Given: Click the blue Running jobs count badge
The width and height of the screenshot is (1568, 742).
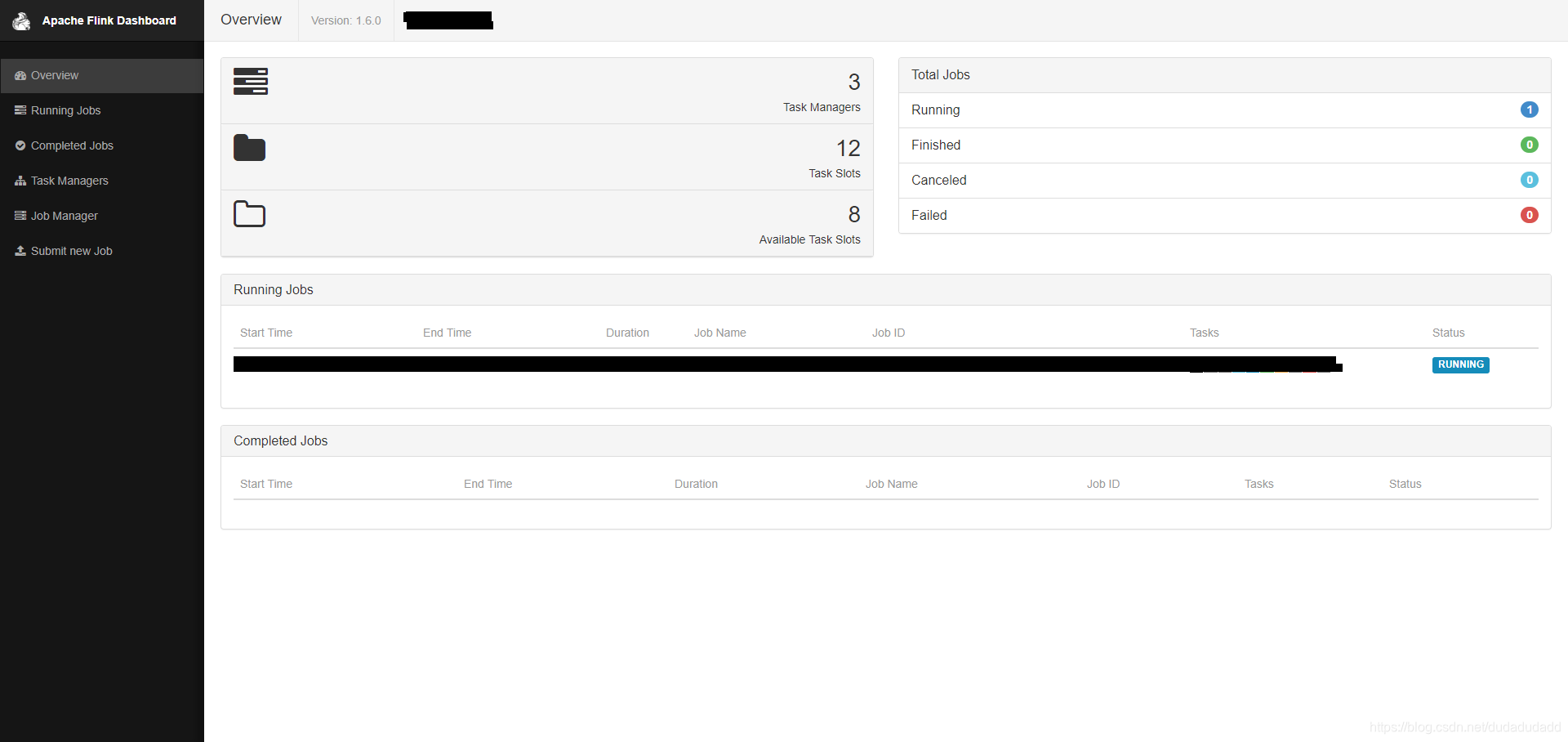Looking at the screenshot, I should (x=1530, y=110).
